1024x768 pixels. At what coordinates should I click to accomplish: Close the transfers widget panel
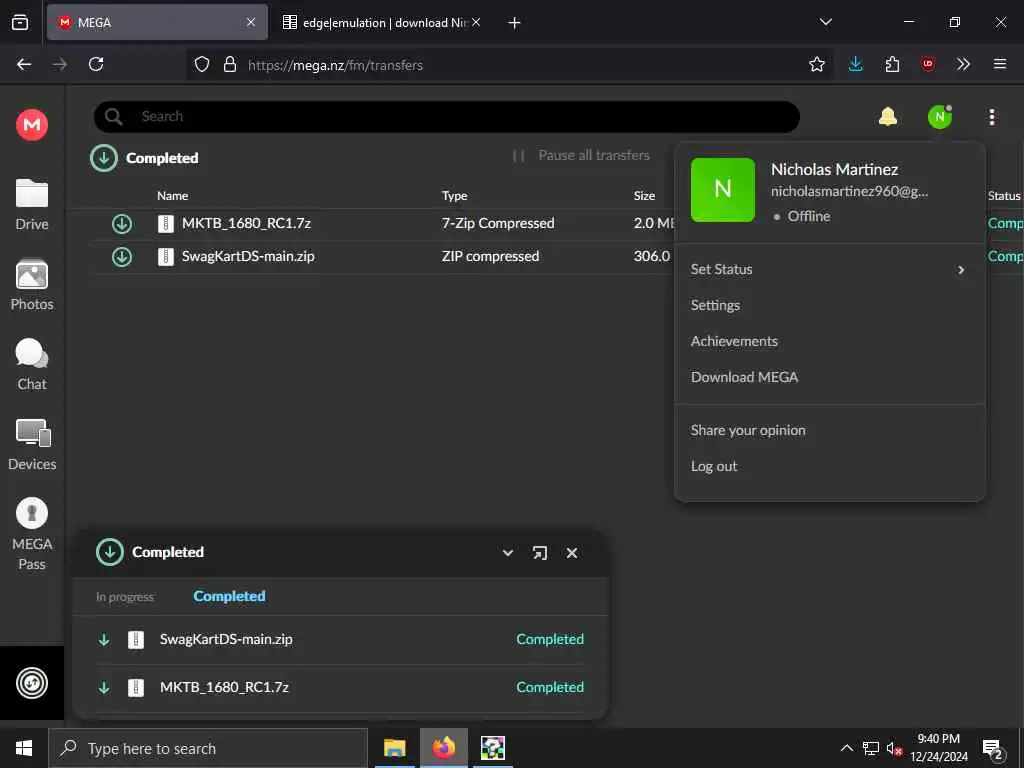(571, 553)
